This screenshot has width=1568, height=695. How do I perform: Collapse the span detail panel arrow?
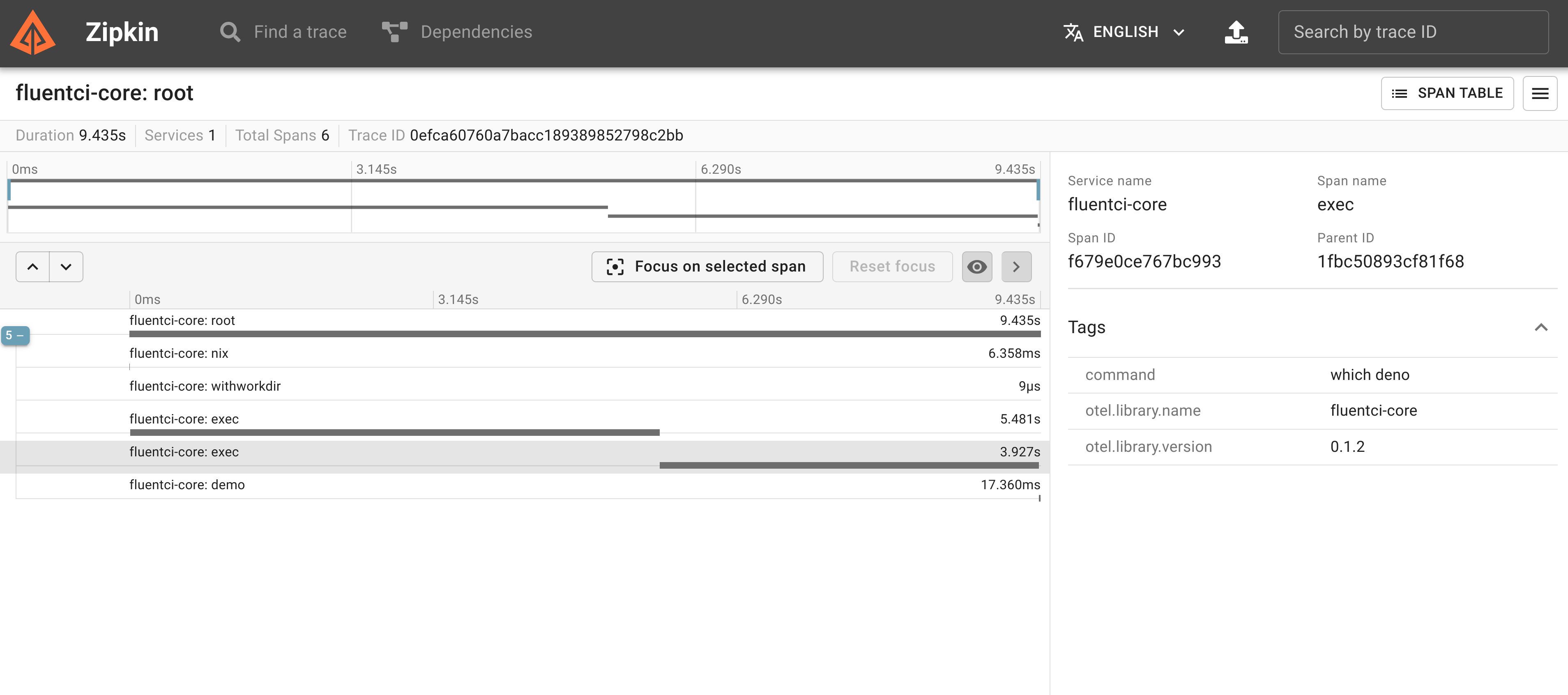coord(1016,267)
